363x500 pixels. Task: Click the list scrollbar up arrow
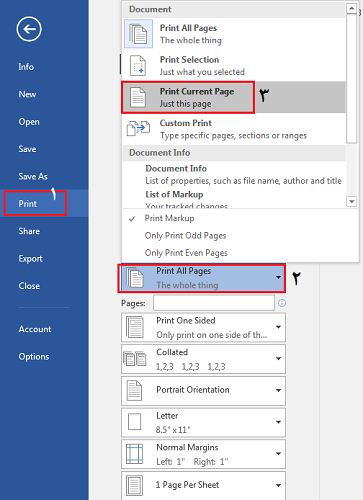[x=351, y=8]
